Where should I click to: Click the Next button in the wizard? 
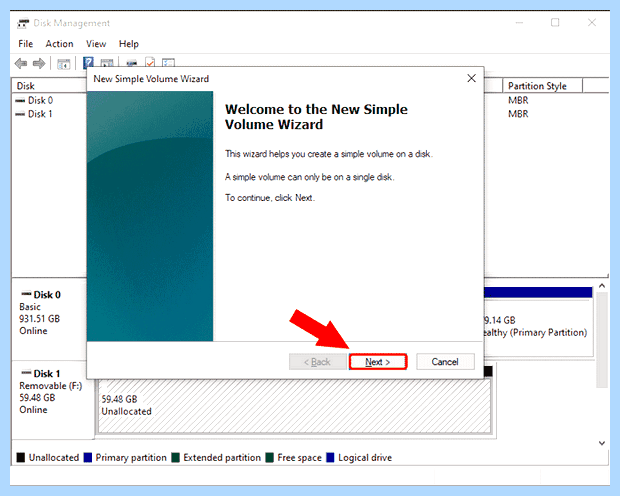tap(378, 362)
